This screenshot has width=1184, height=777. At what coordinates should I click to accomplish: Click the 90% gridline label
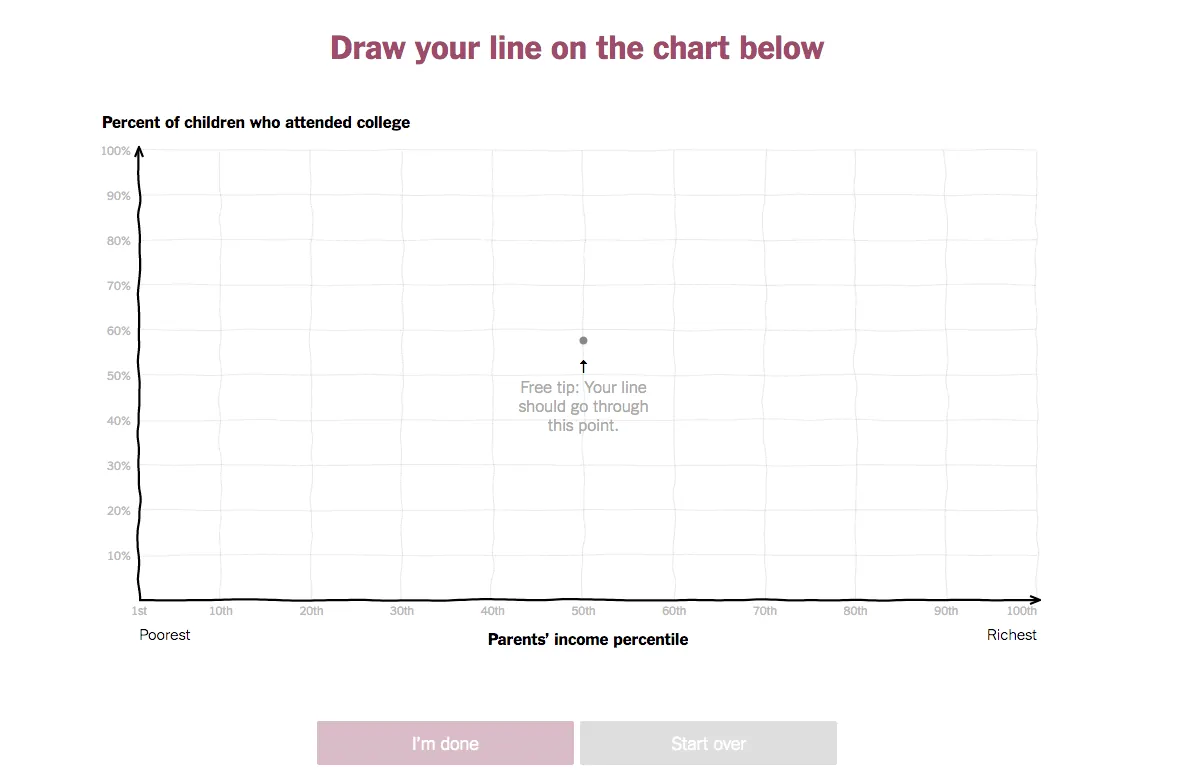pyautogui.click(x=117, y=195)
